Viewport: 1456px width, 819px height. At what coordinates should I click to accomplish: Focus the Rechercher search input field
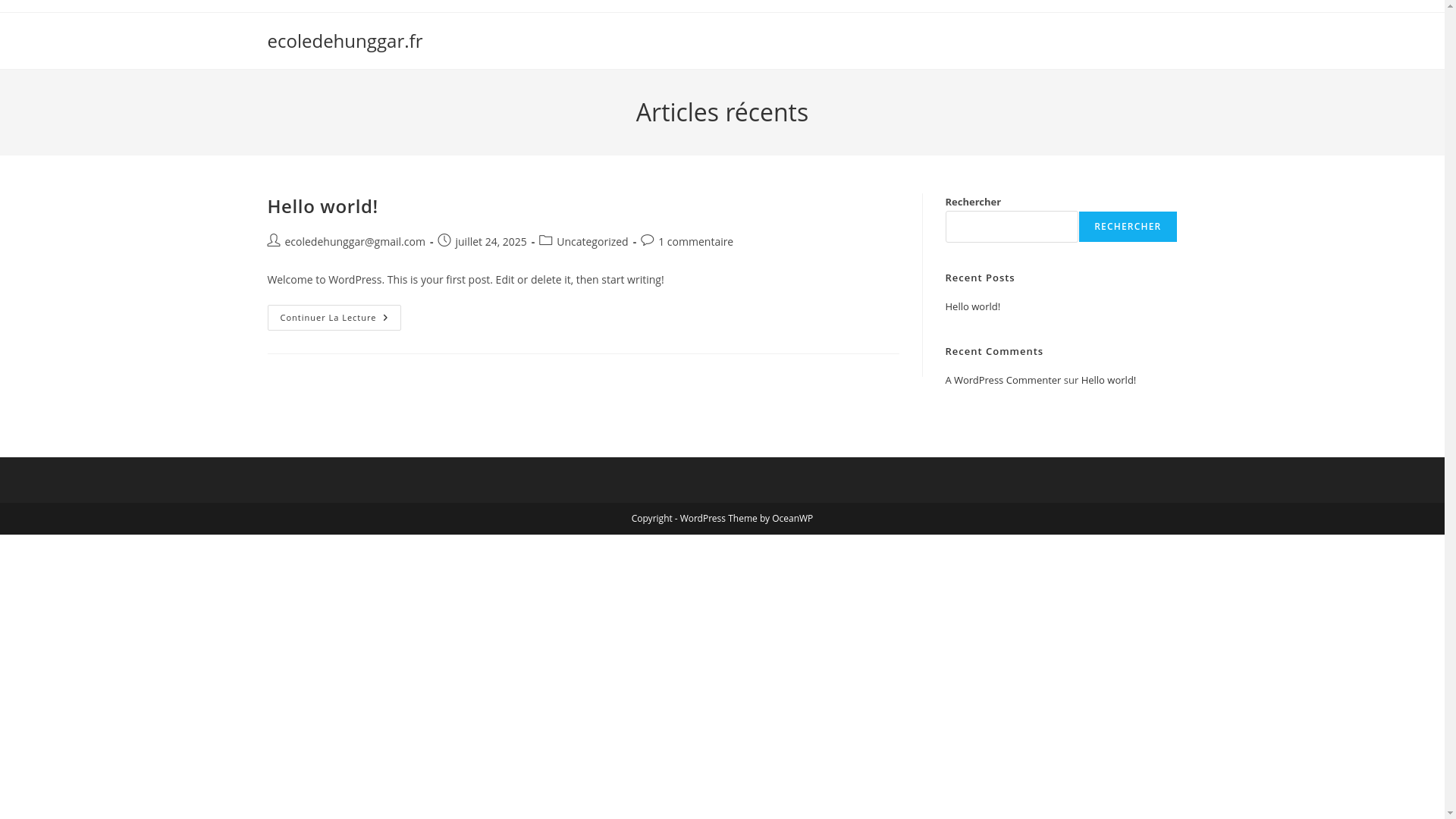click(1011, 227)
